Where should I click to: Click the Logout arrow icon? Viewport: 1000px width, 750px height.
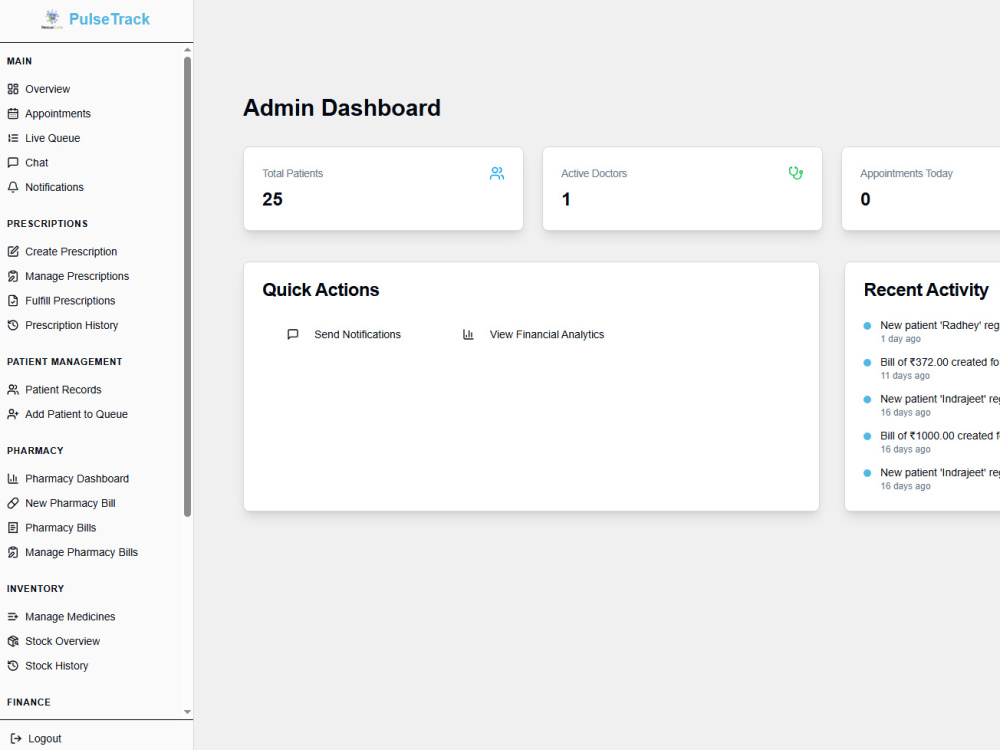coord(16,739)
